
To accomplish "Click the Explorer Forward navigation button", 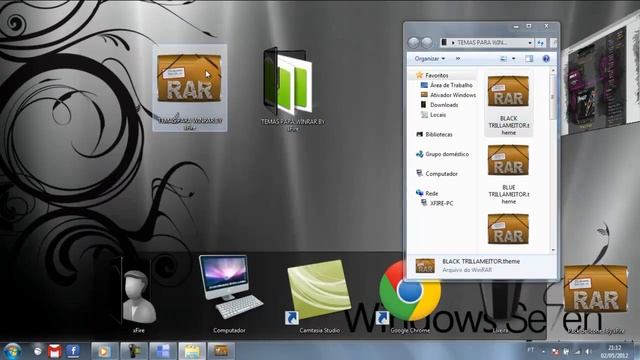I will tap(427, 42).
